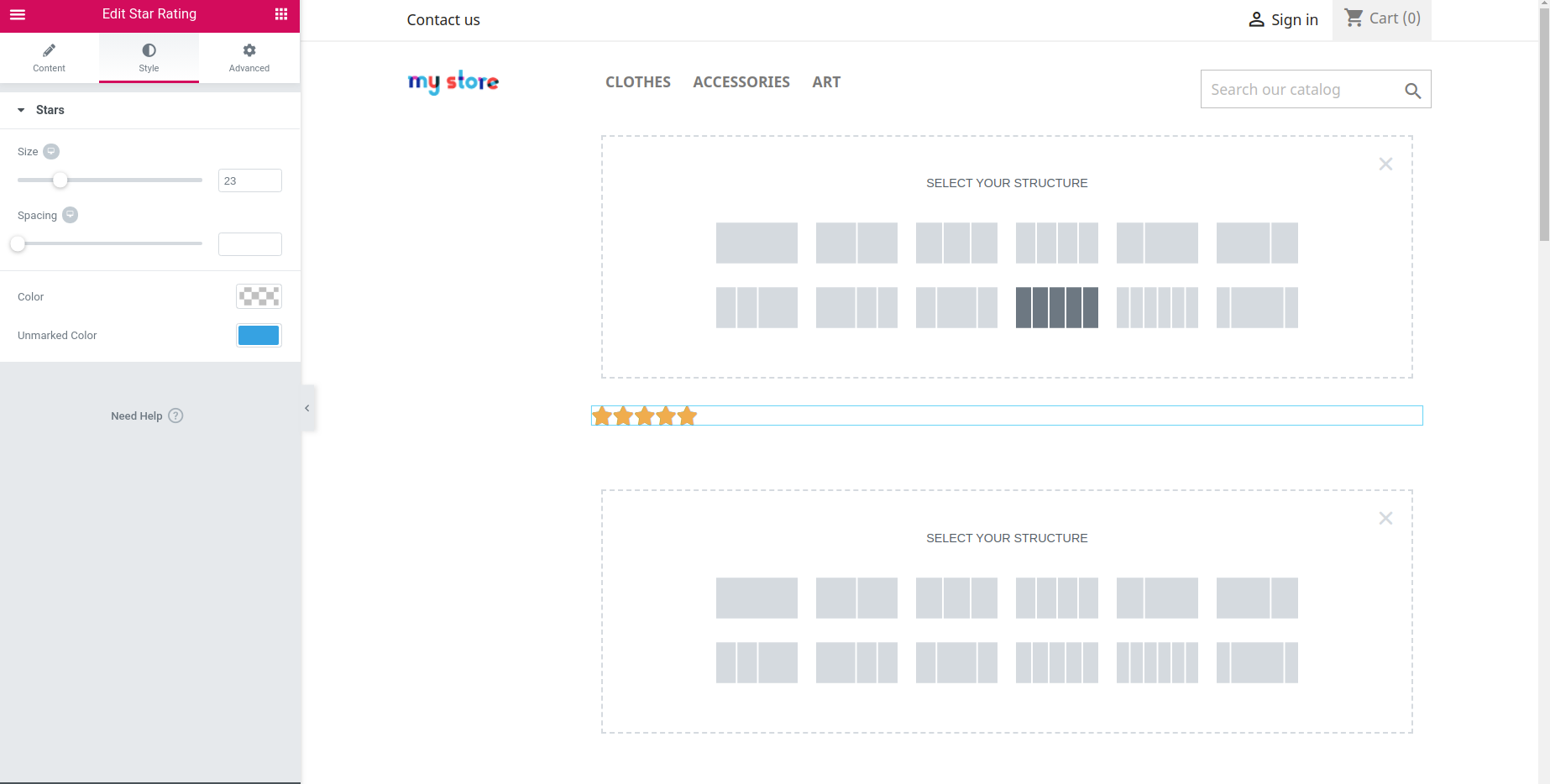Open the Cart (0) button

tap(1382, 18)
